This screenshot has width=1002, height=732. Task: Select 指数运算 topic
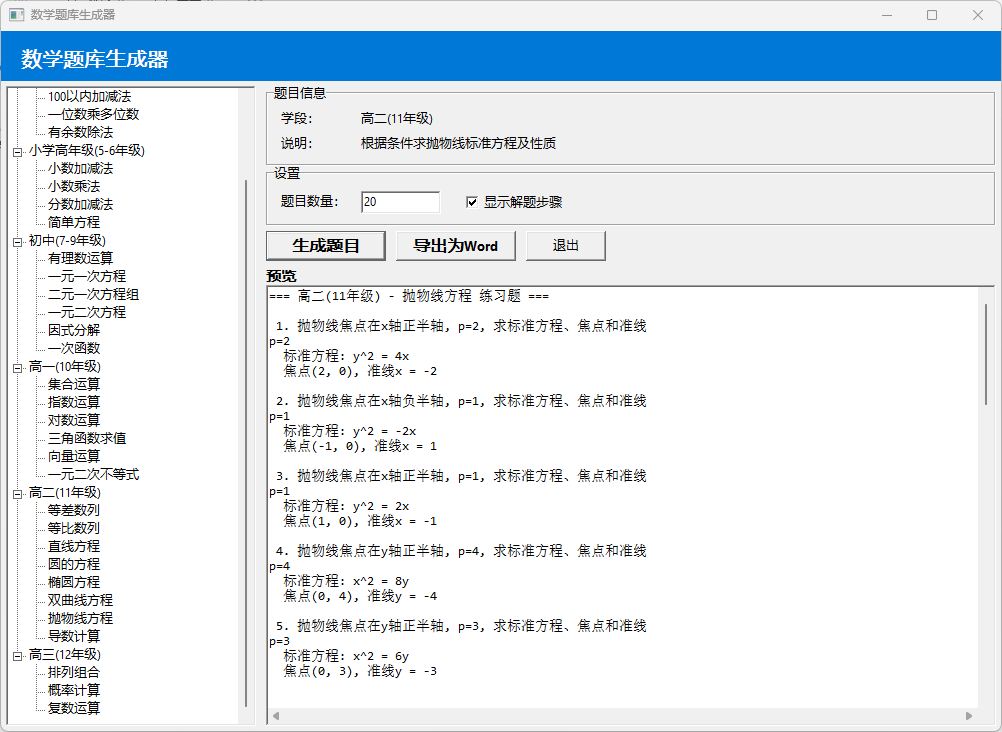coord(74,402)
